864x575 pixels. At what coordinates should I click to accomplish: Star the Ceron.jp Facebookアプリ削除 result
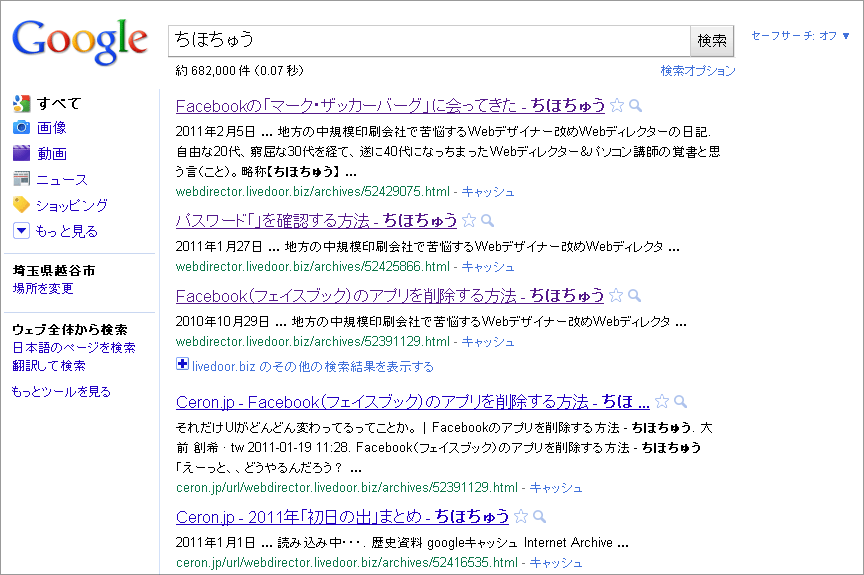(x=662, y=402)
